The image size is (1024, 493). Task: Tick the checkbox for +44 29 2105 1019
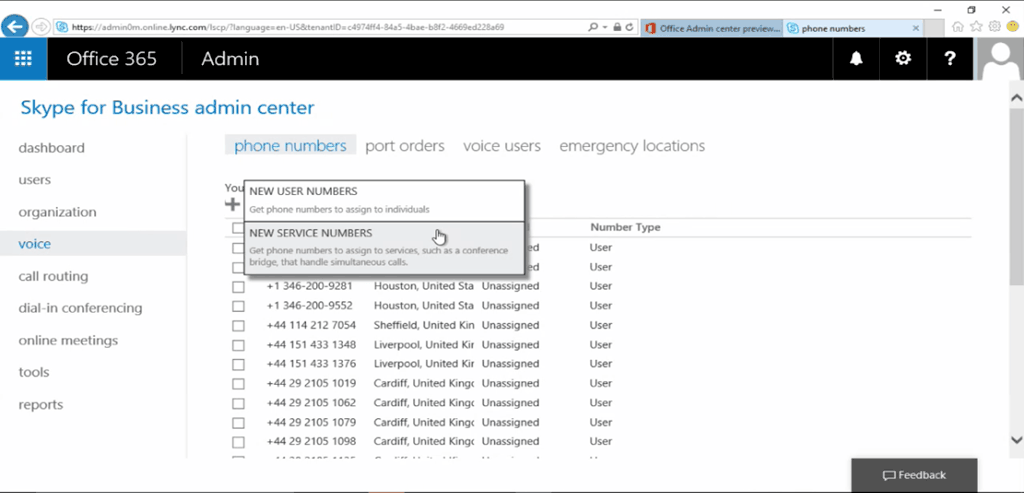[x=238, y=384]
